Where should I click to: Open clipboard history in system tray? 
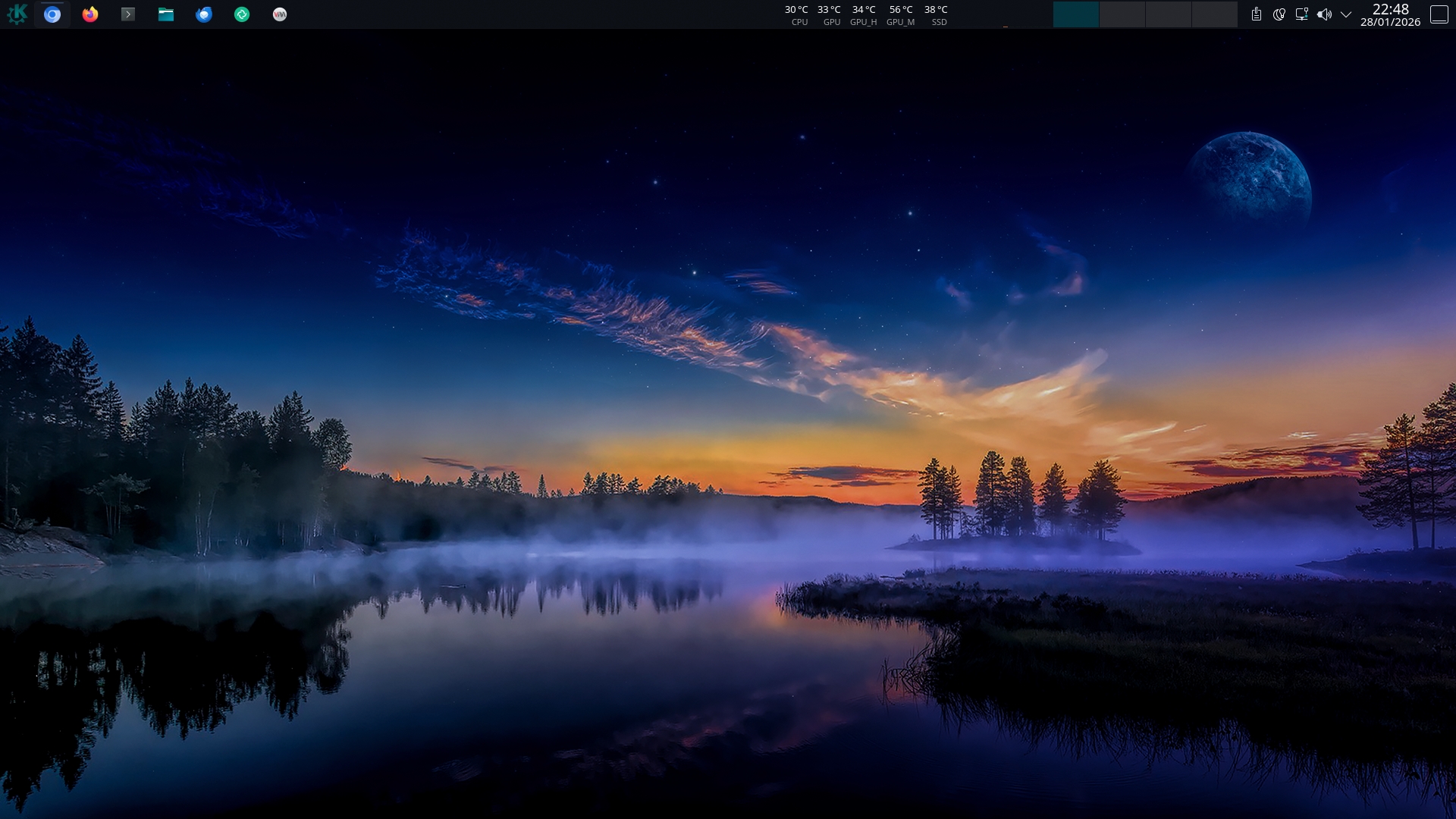click(x=1257, y=14)
